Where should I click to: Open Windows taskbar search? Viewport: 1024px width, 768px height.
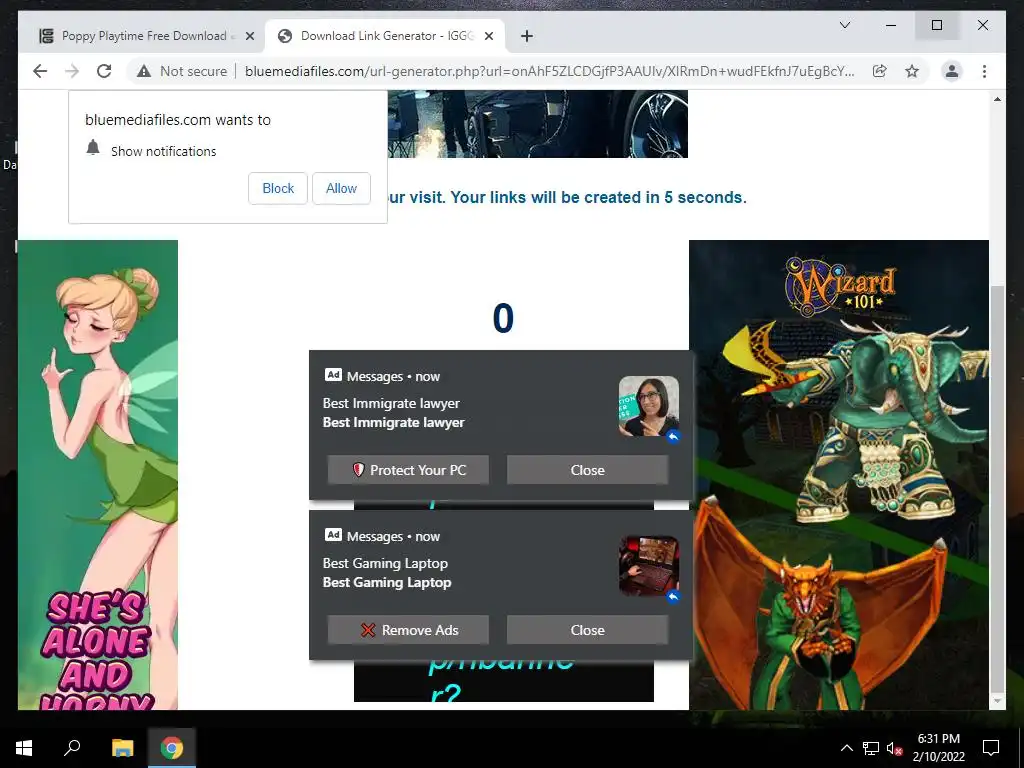(x=72, y=748)
